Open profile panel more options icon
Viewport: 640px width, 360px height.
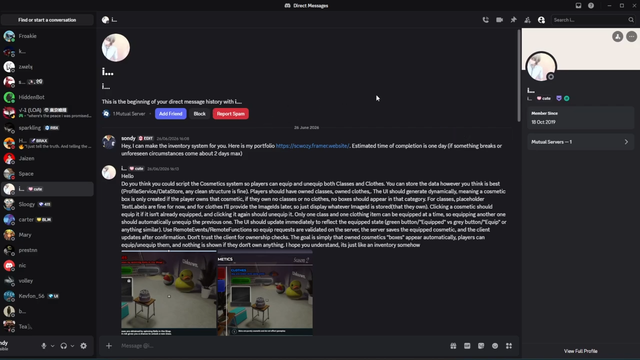pos(631,36)
